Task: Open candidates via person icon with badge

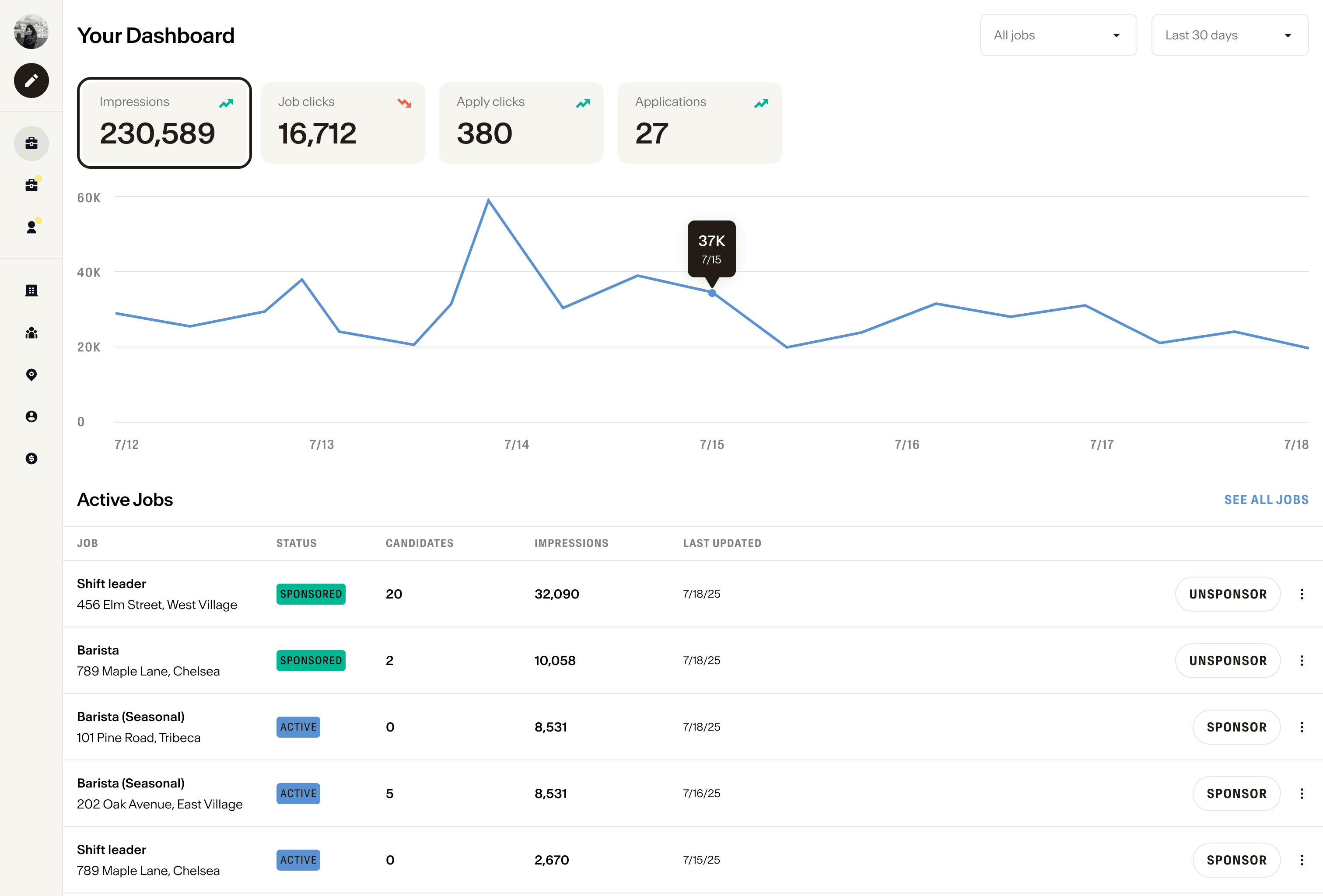Action: pyautogui.click(x=31, y=226)
